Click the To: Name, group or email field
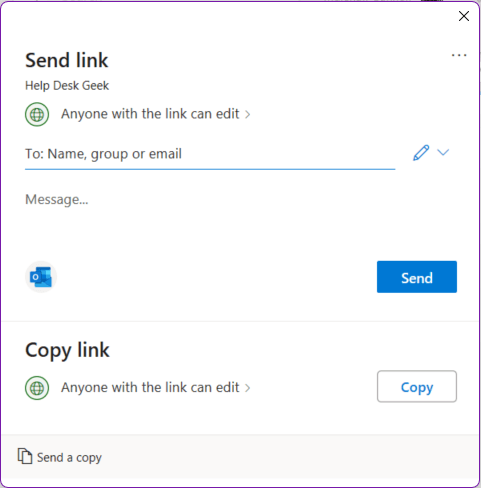 pos(210,154)
